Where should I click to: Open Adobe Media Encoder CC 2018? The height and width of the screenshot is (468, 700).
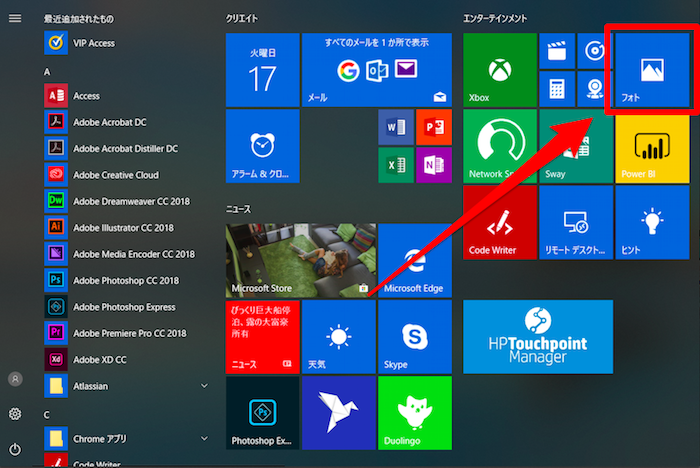(127, 254)
